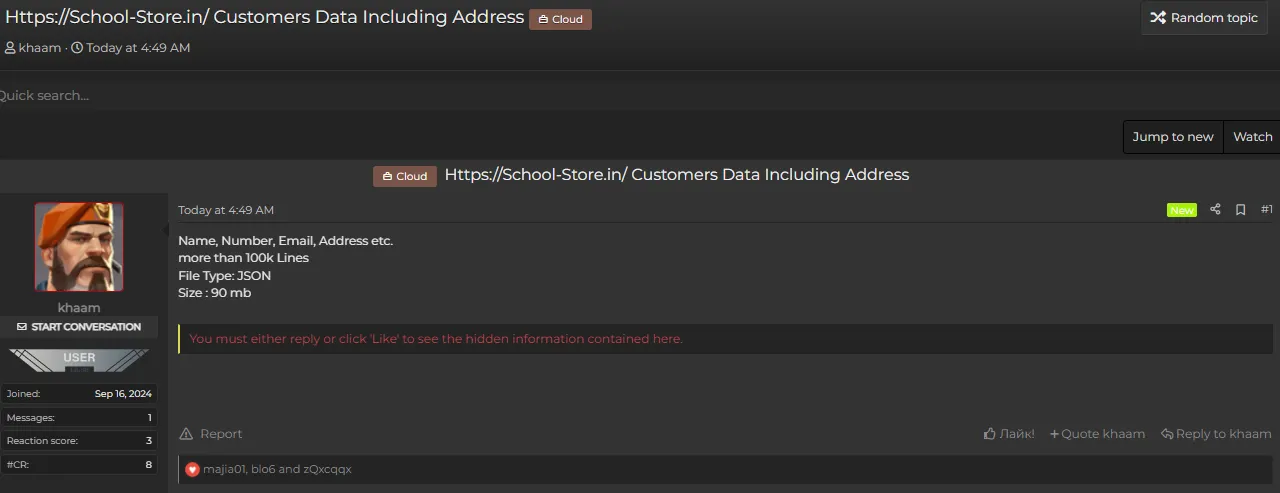This screenshot has height=493, width=1280.
Task: Click the share icon on post
Action: point(1215,210)
